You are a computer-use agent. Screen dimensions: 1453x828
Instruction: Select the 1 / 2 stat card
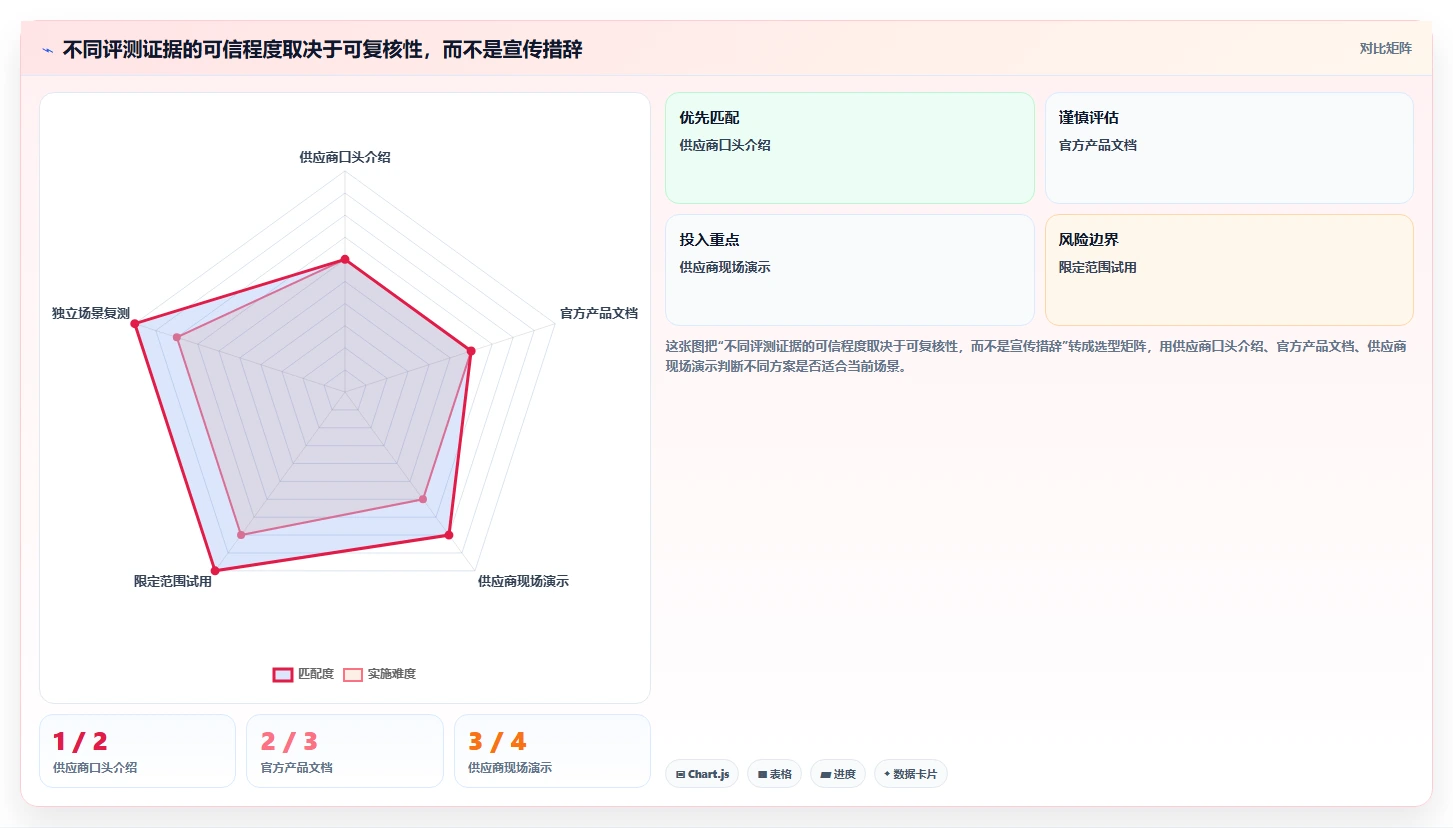tap(137, 751)
